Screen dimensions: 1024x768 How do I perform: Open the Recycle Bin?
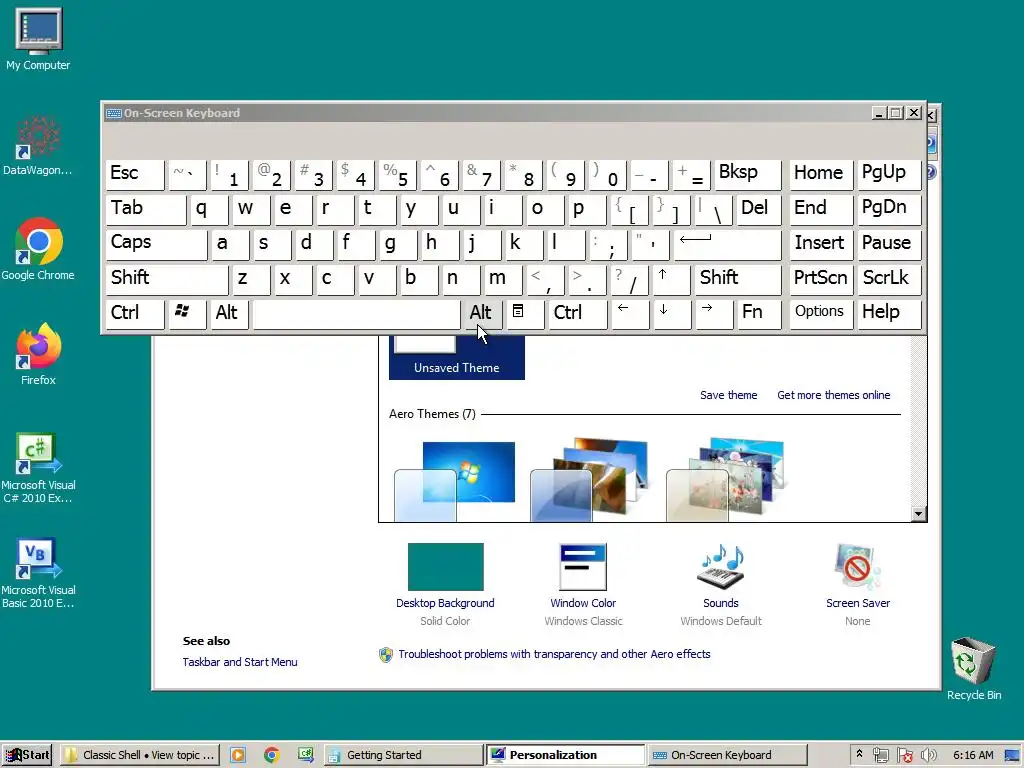click(974, 669)
